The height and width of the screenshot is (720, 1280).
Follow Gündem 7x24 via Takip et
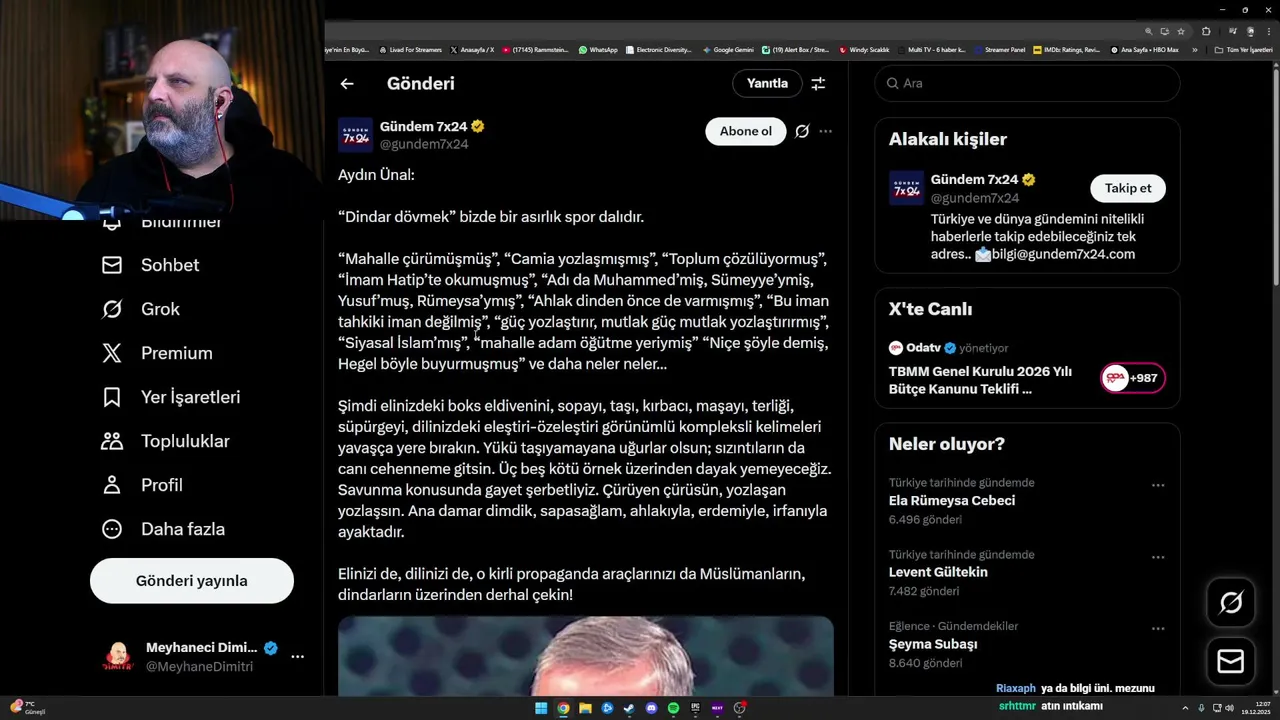tap(1128, 188)
